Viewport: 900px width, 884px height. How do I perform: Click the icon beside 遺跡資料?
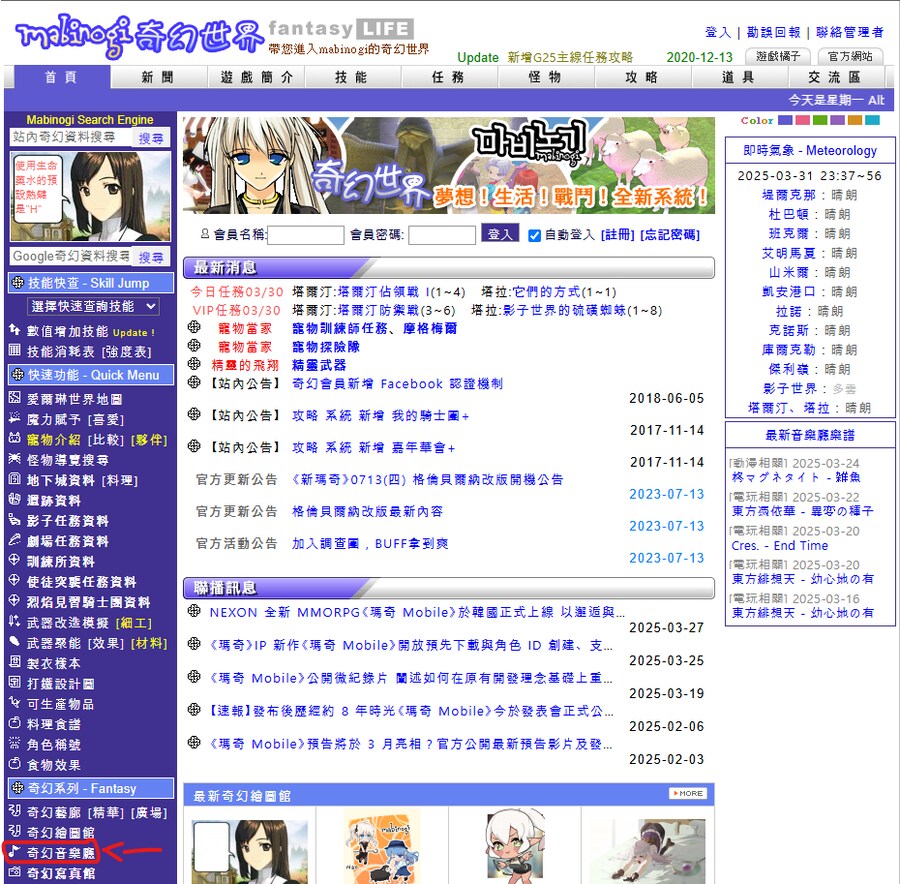pos(14,499)
